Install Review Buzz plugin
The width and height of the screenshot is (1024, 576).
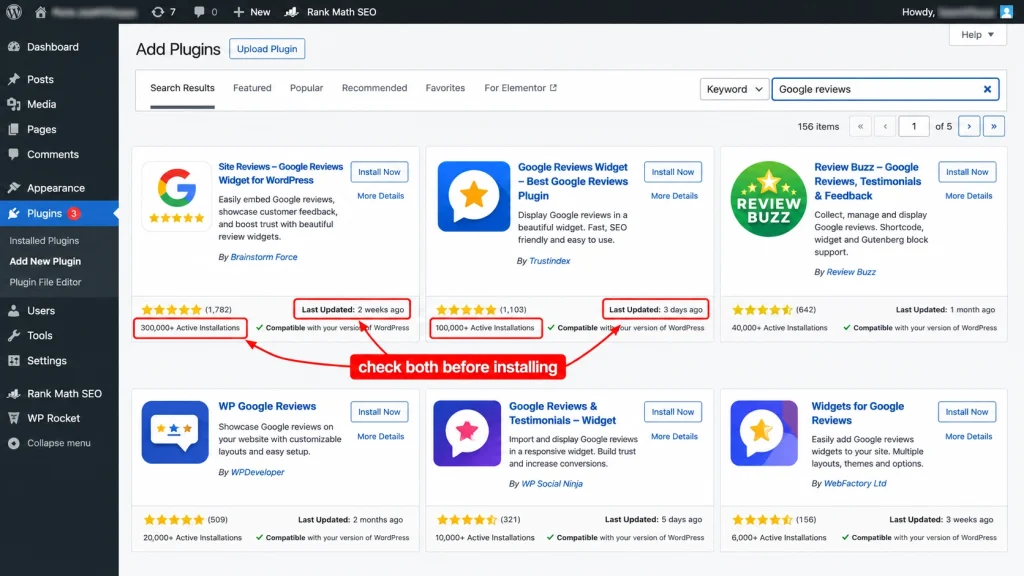pos(967,172)
